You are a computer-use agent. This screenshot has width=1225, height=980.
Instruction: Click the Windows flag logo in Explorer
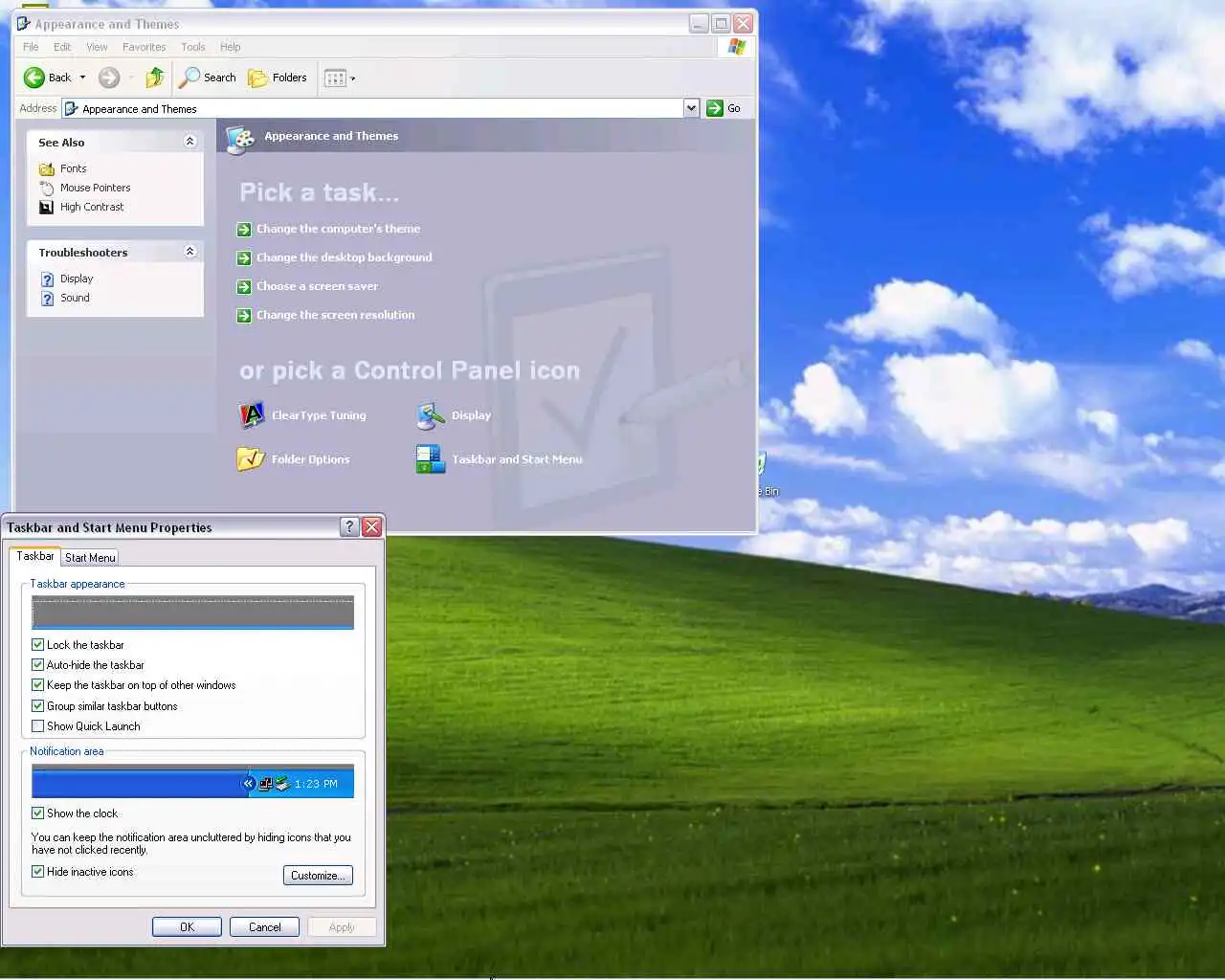(736, 47)
